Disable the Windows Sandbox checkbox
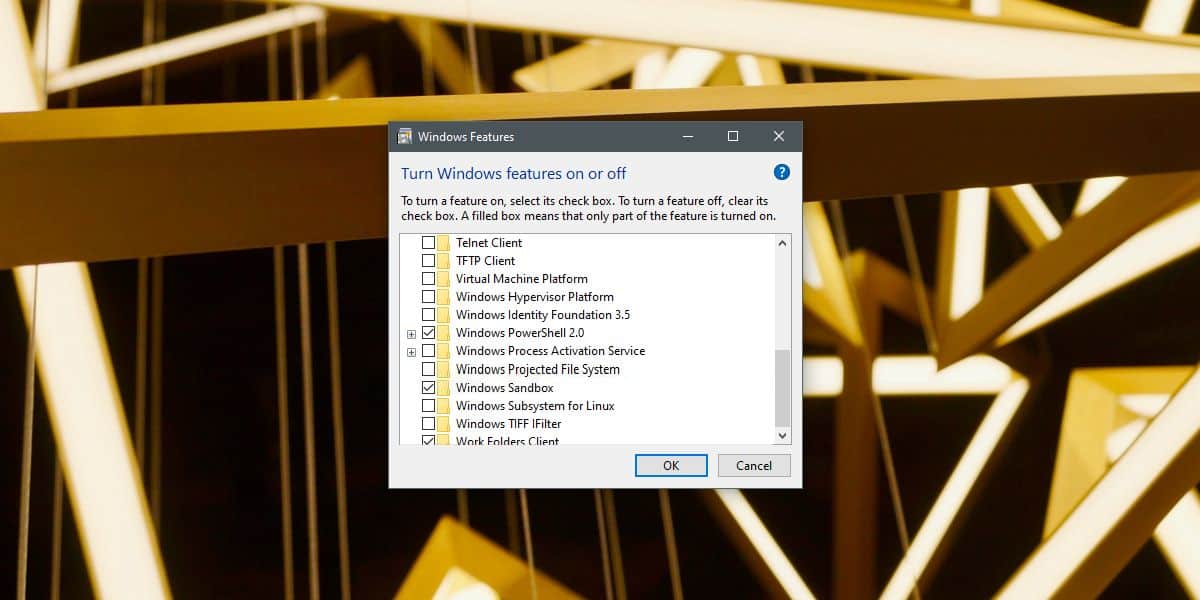Screen dimensions: 1200x600 tap(428, 388)
